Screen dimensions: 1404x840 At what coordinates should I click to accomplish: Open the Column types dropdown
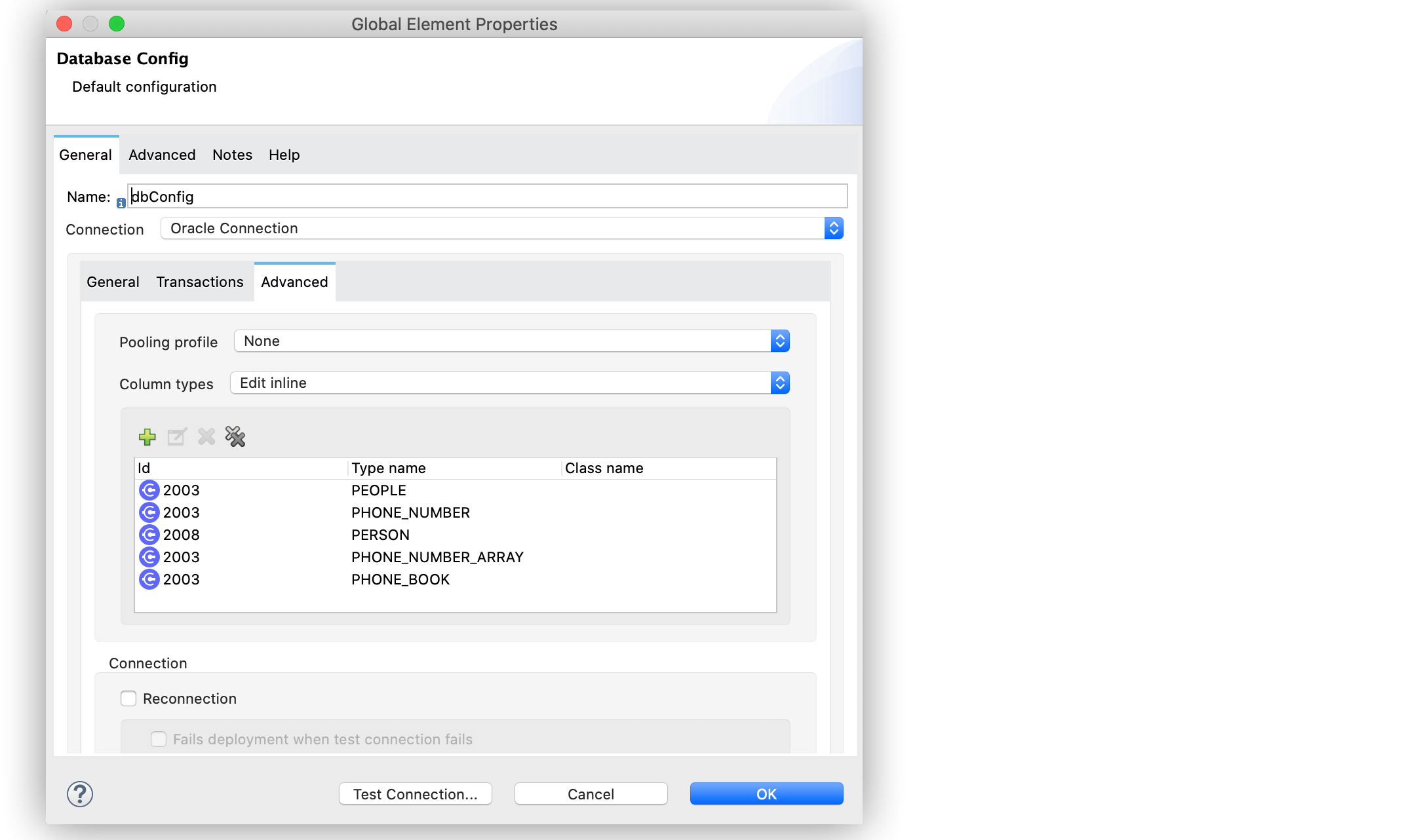click(779, 383)
